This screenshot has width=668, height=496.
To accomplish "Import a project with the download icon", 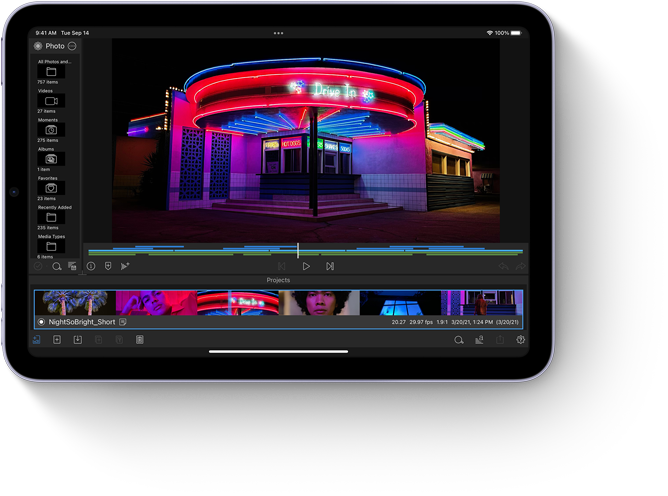I will 78,340.
